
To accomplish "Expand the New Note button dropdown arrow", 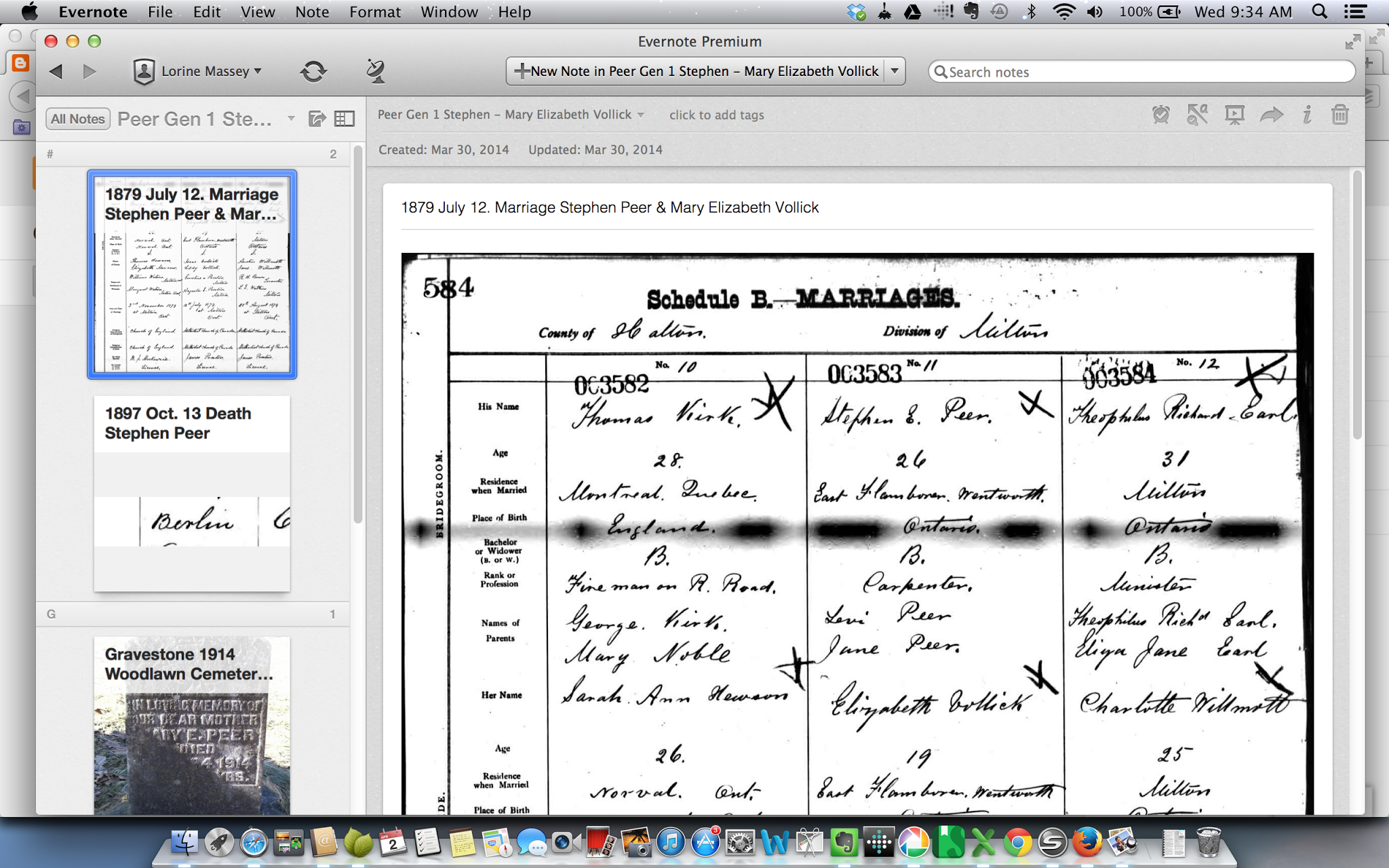I will coord(895,71).
